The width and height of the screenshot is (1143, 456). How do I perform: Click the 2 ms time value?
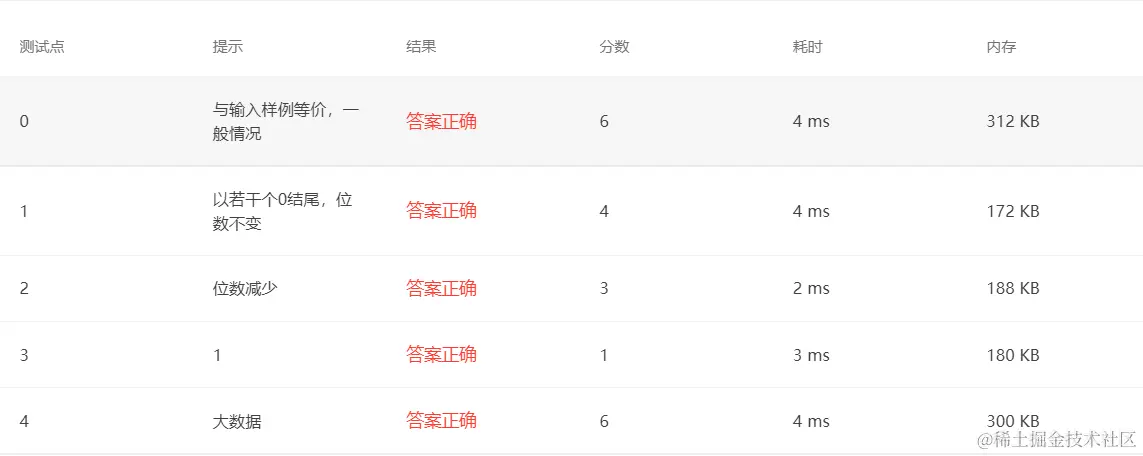click(811, 288)
